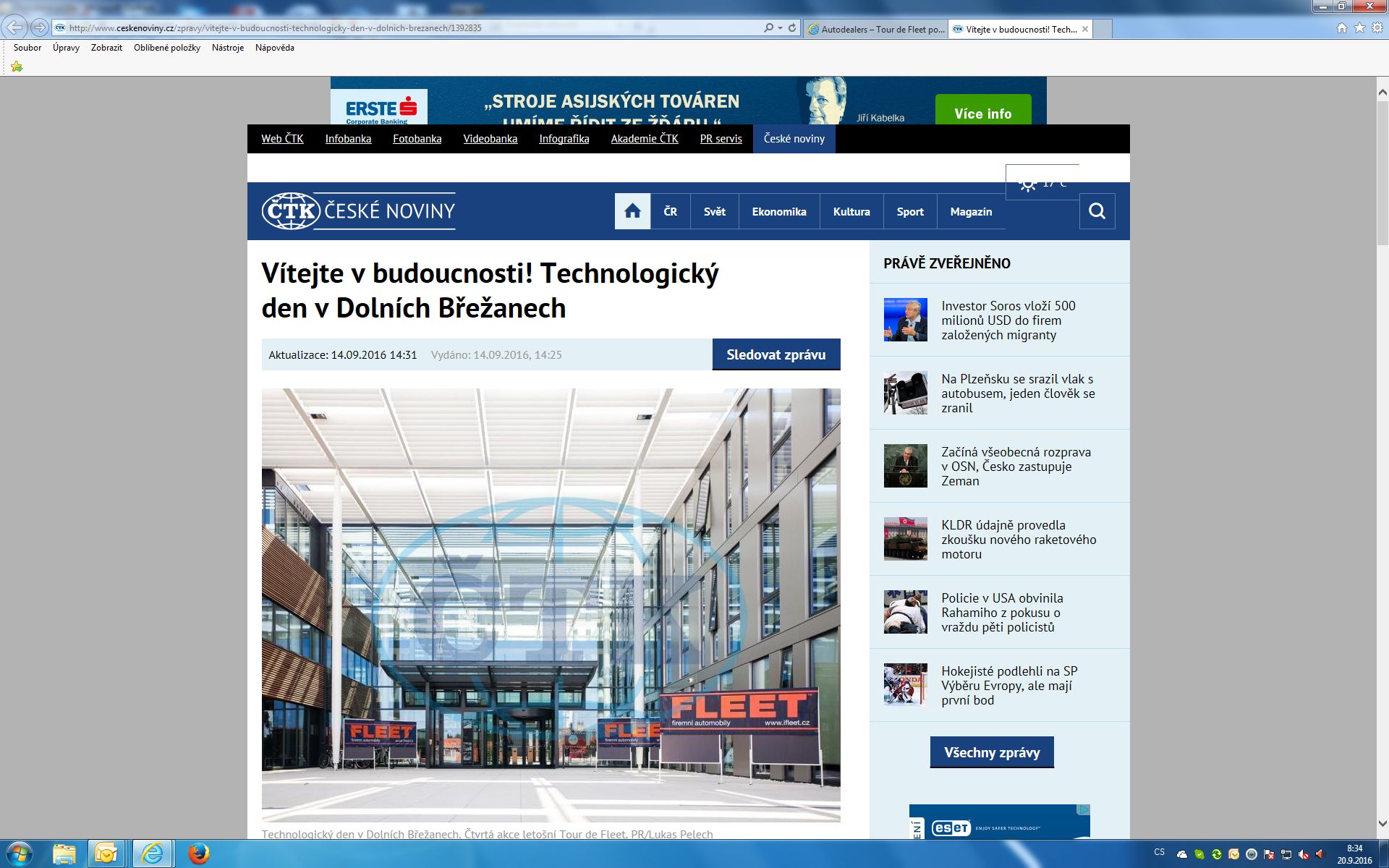
Task: Open File Explorer from the taskbar
Action: [x=64, y=854]
